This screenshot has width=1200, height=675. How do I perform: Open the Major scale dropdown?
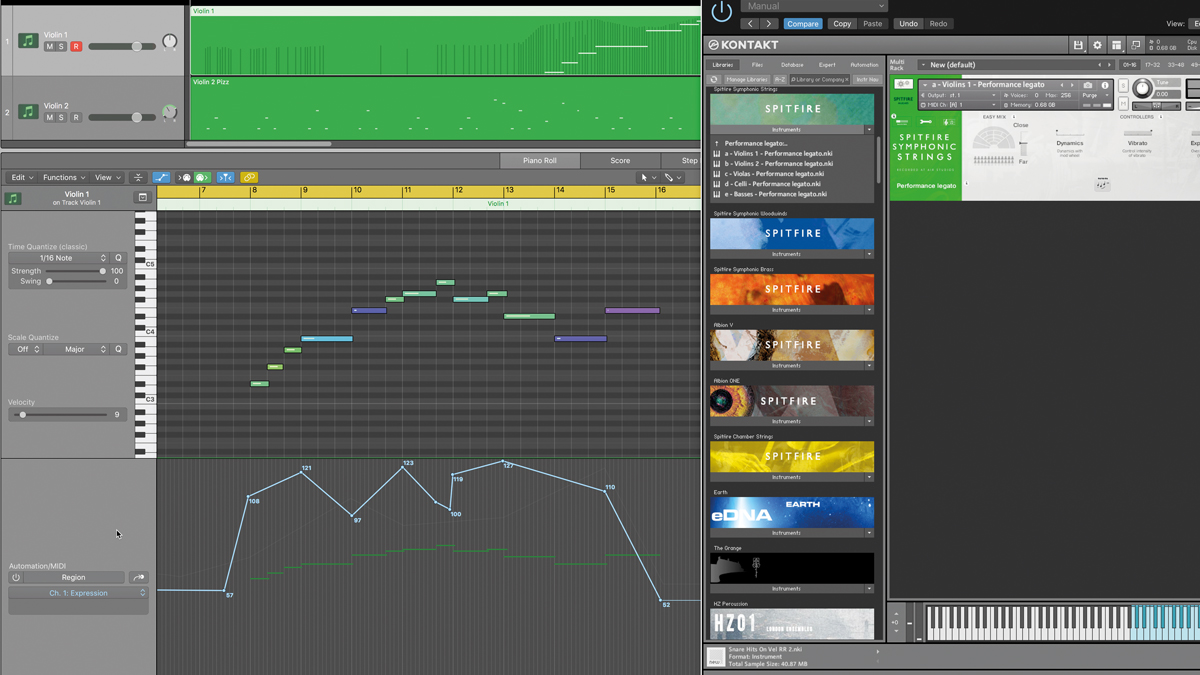pyautogui.click(x=77, y=349)
